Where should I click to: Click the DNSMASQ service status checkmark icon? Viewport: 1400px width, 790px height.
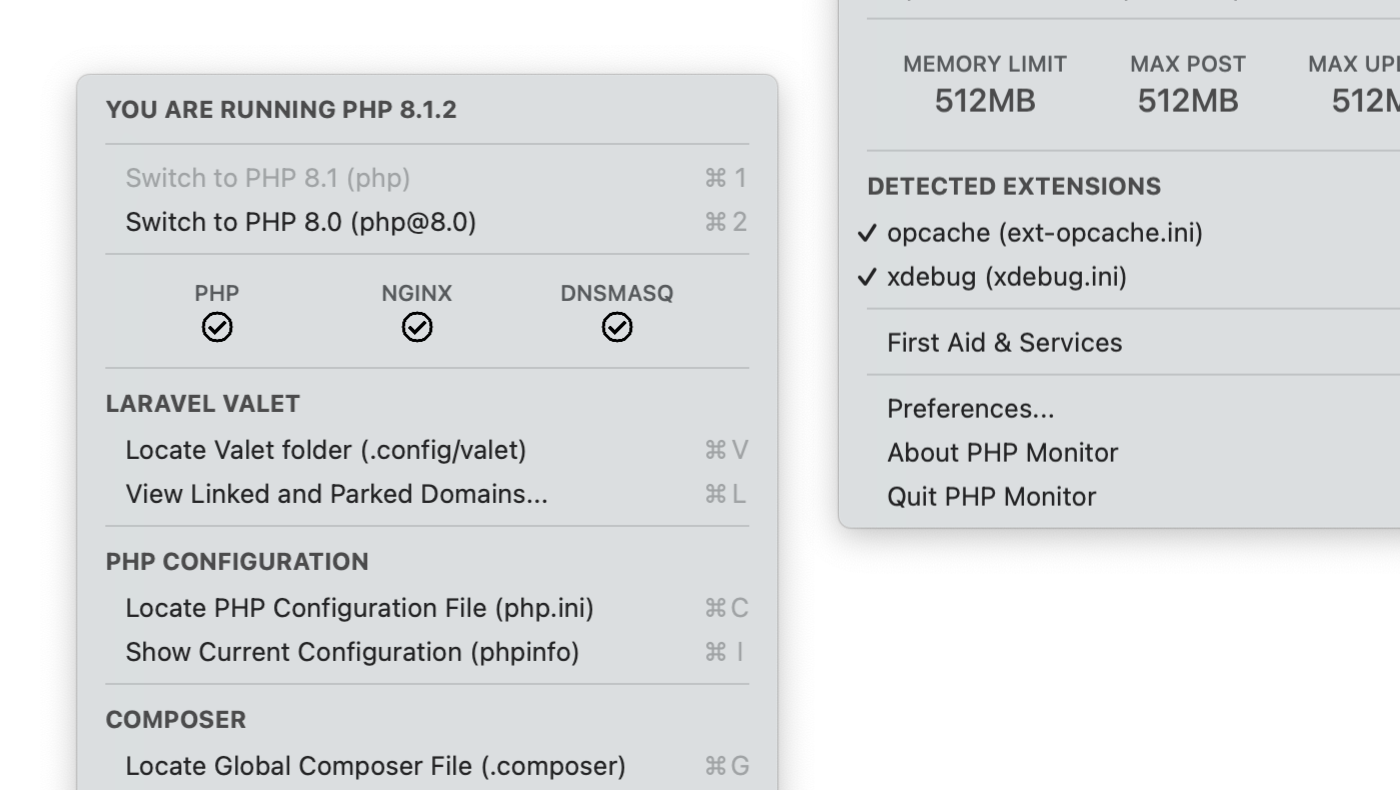[x=617, y=328]
